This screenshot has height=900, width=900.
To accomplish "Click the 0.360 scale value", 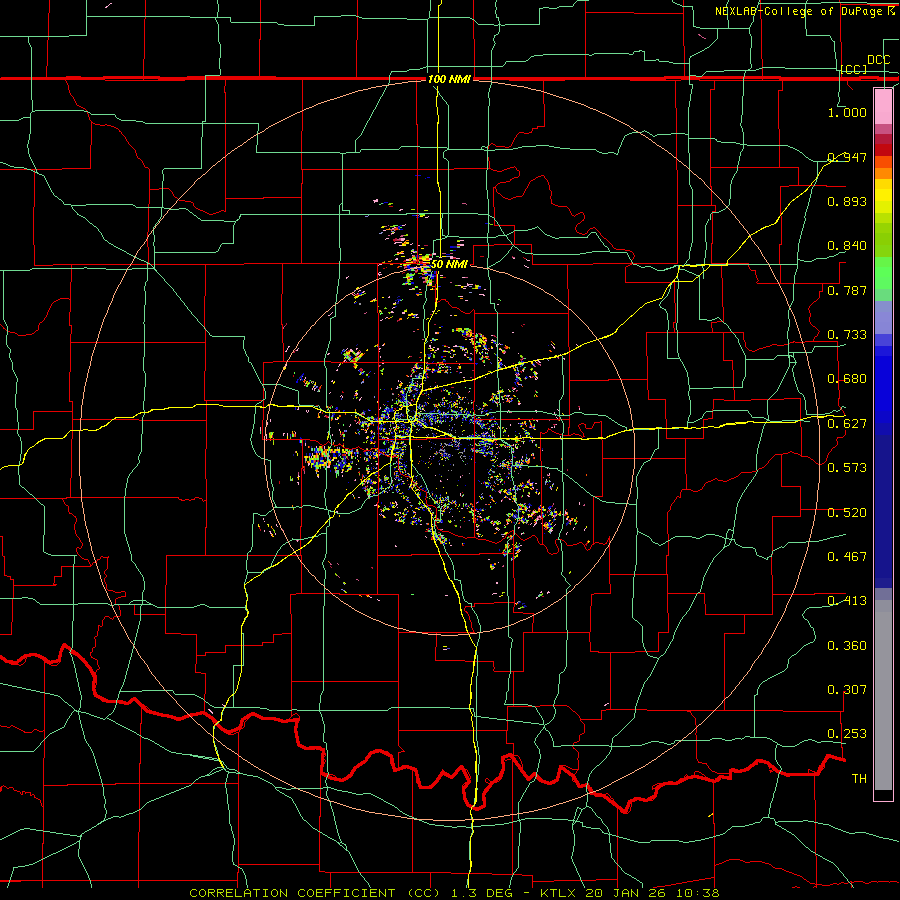I will (847, 646).
